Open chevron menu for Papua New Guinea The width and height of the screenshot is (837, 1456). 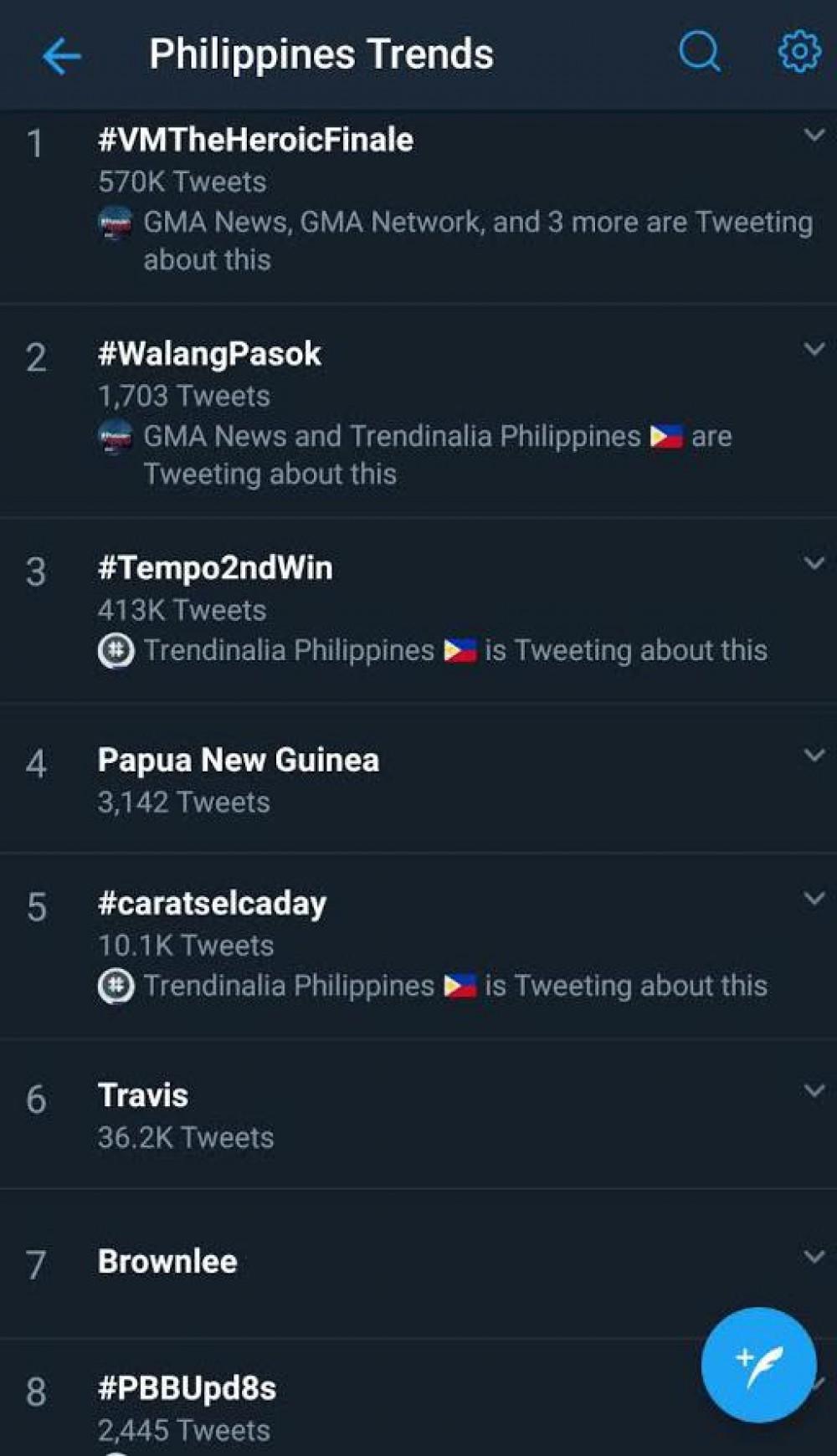814,756
